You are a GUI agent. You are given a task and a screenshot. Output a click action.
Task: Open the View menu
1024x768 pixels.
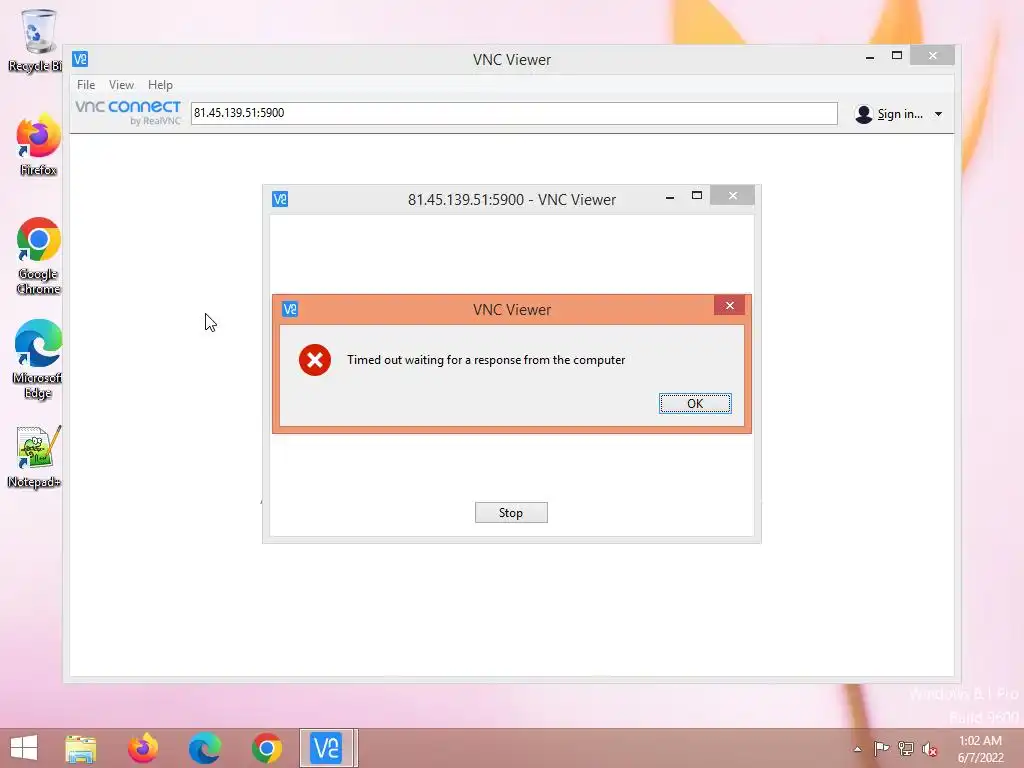point(121,85)
